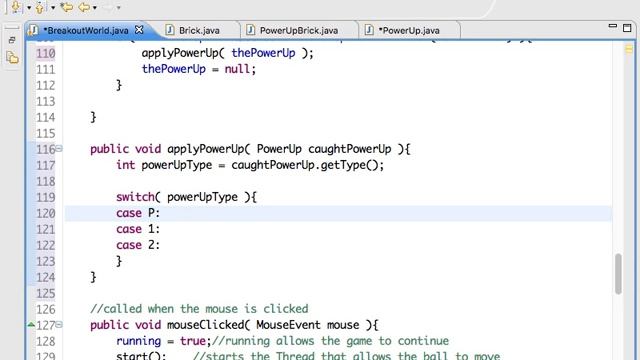Open the Forward history dropdown arrow
640x360 pixels.
pyautogui.click(x=119, y=8)
